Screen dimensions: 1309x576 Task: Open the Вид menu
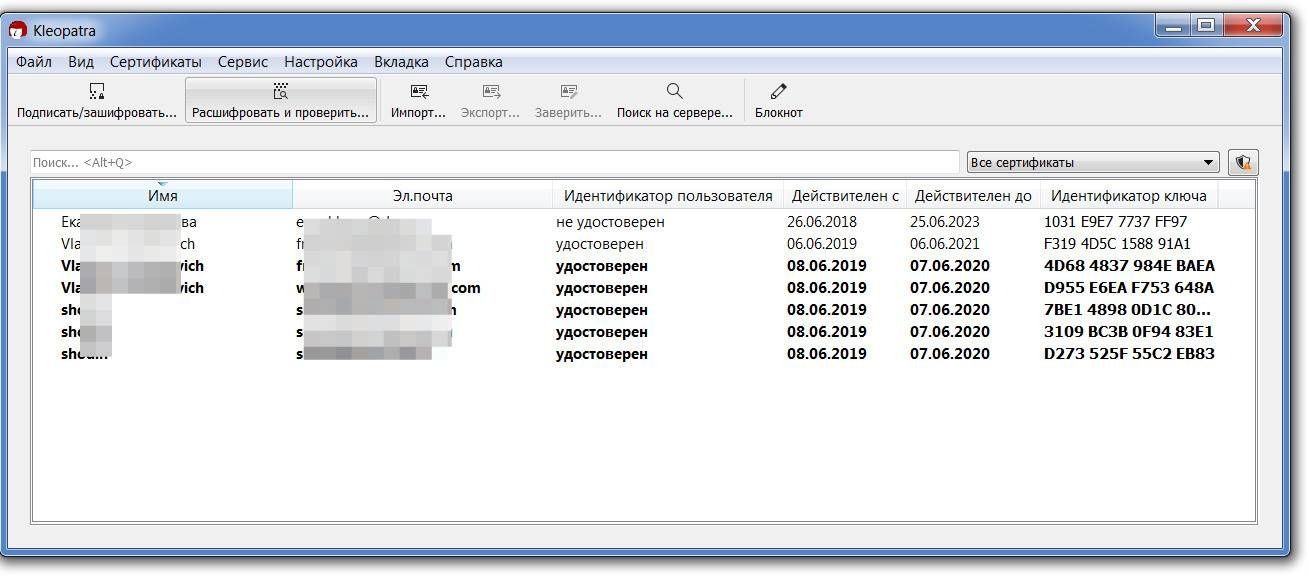81,62
